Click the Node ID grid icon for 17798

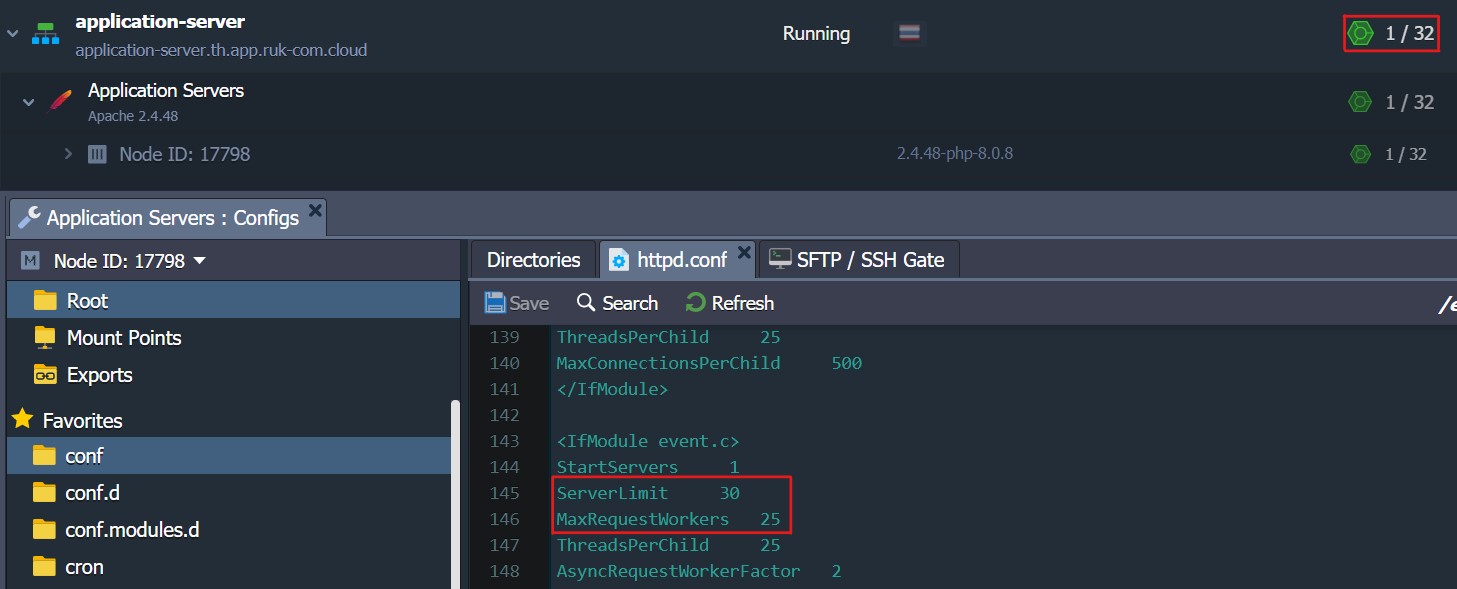pyautogui.click(x=96, y=153)
